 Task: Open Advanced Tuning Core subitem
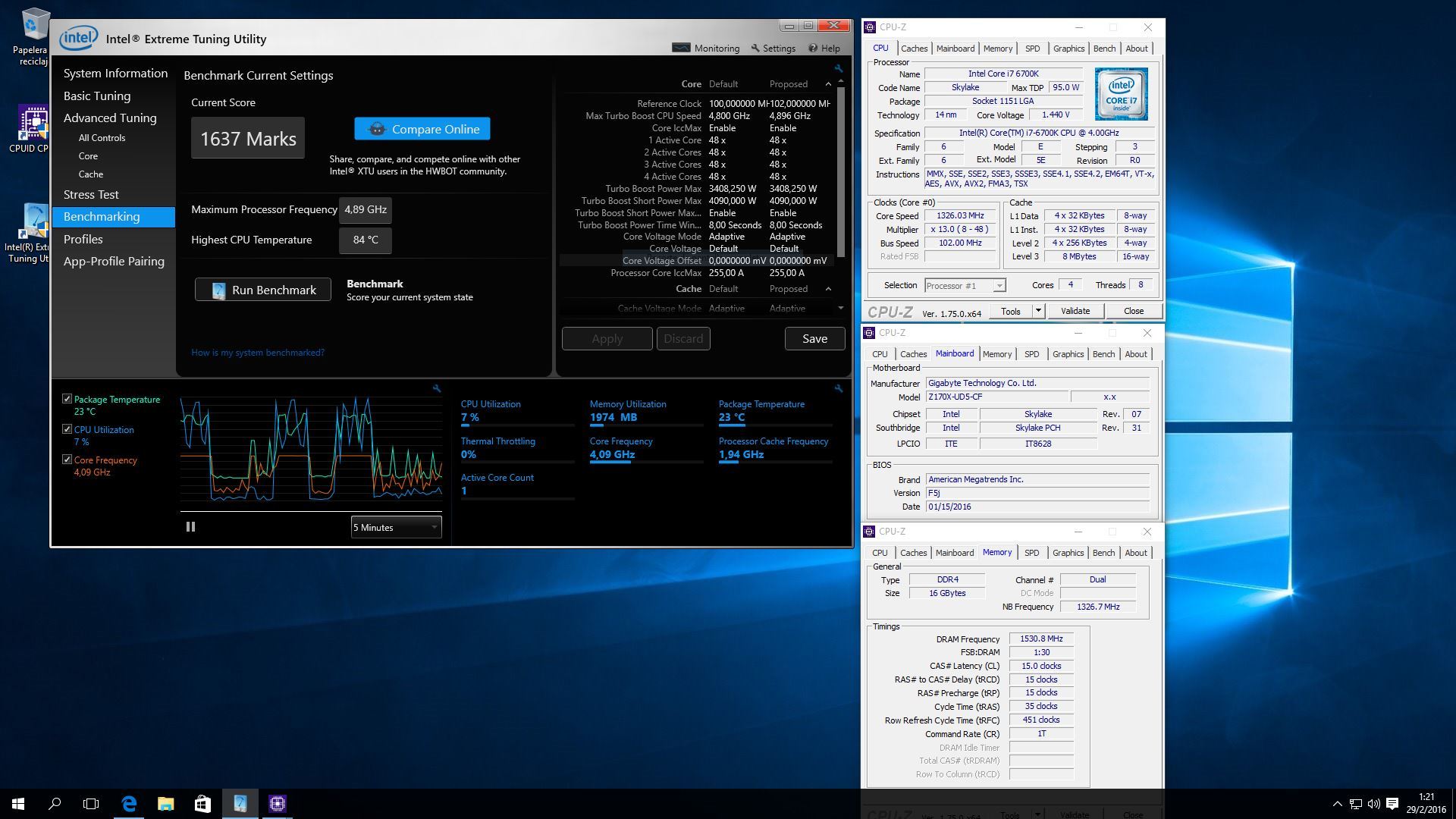tap(88, 155)
